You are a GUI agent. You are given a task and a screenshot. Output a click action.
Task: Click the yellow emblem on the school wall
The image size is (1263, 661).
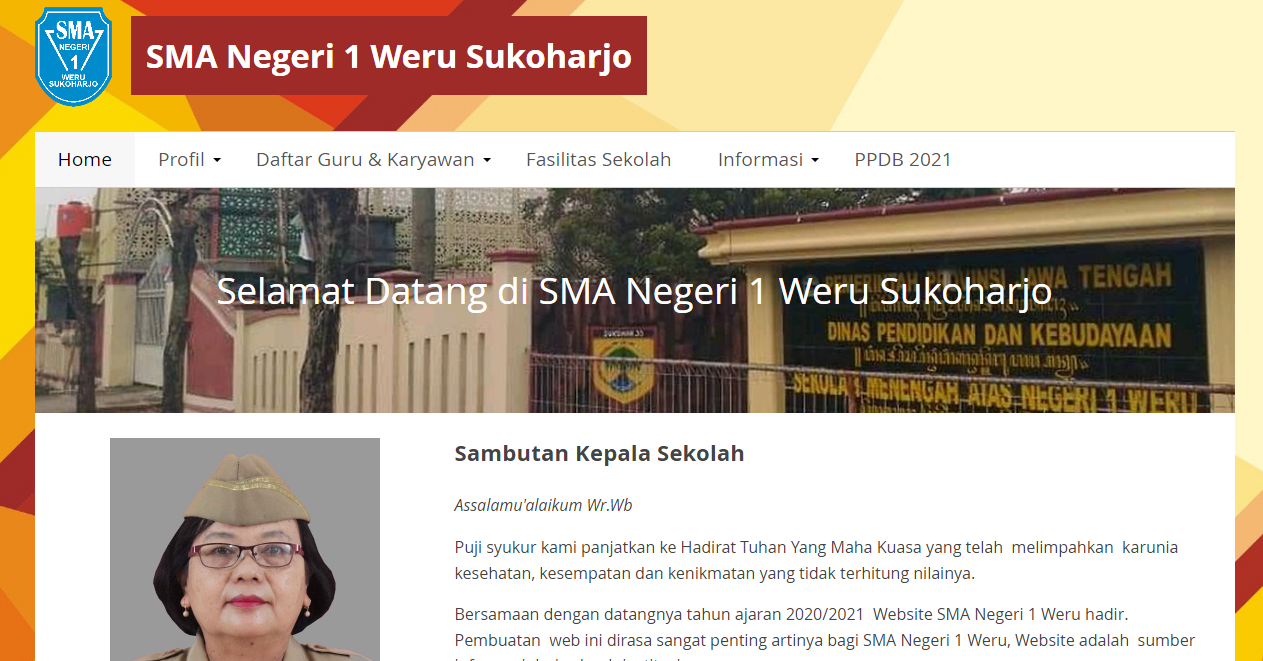pyautogui.click(x=622, y=366)
